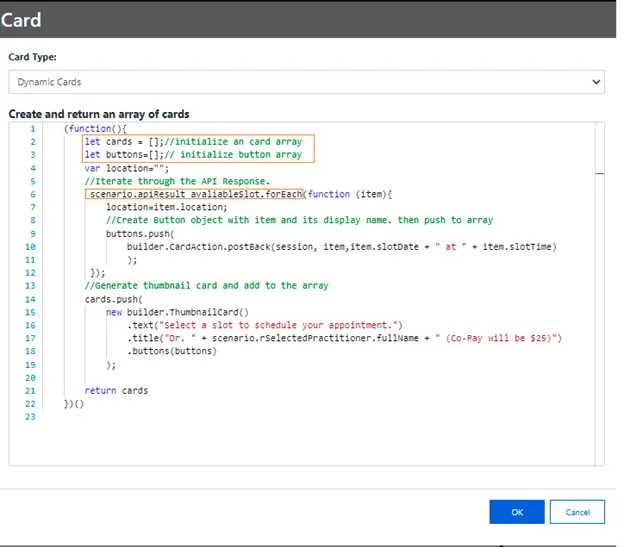624x548 pixels.
Task: Click "scenario.apiResult_avaliableSlot.forEach" text
Action: coord(196,194)
